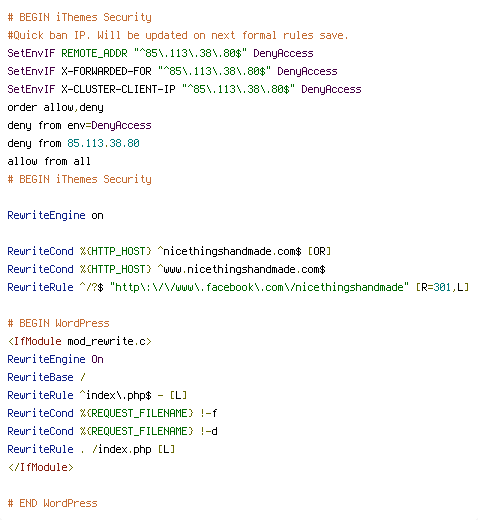The height and width of the screenshot is (520, 478).
Task: Click 'RewriteEngine on' directive
Action: [x=55, y=215]
